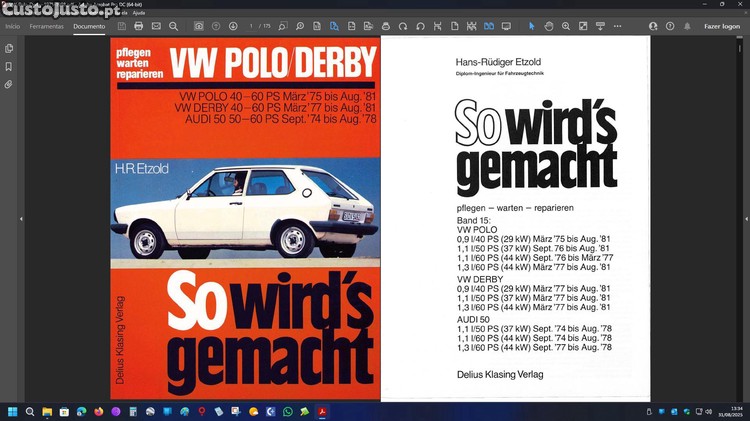Select the hand pan tool
This screenshot has width=750, height=421.
click(x=548, y=26)
